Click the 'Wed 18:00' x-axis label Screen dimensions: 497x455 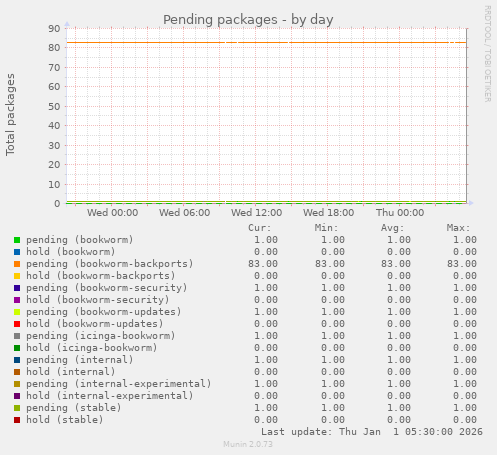pyautogui.click(x=329, y=213)
